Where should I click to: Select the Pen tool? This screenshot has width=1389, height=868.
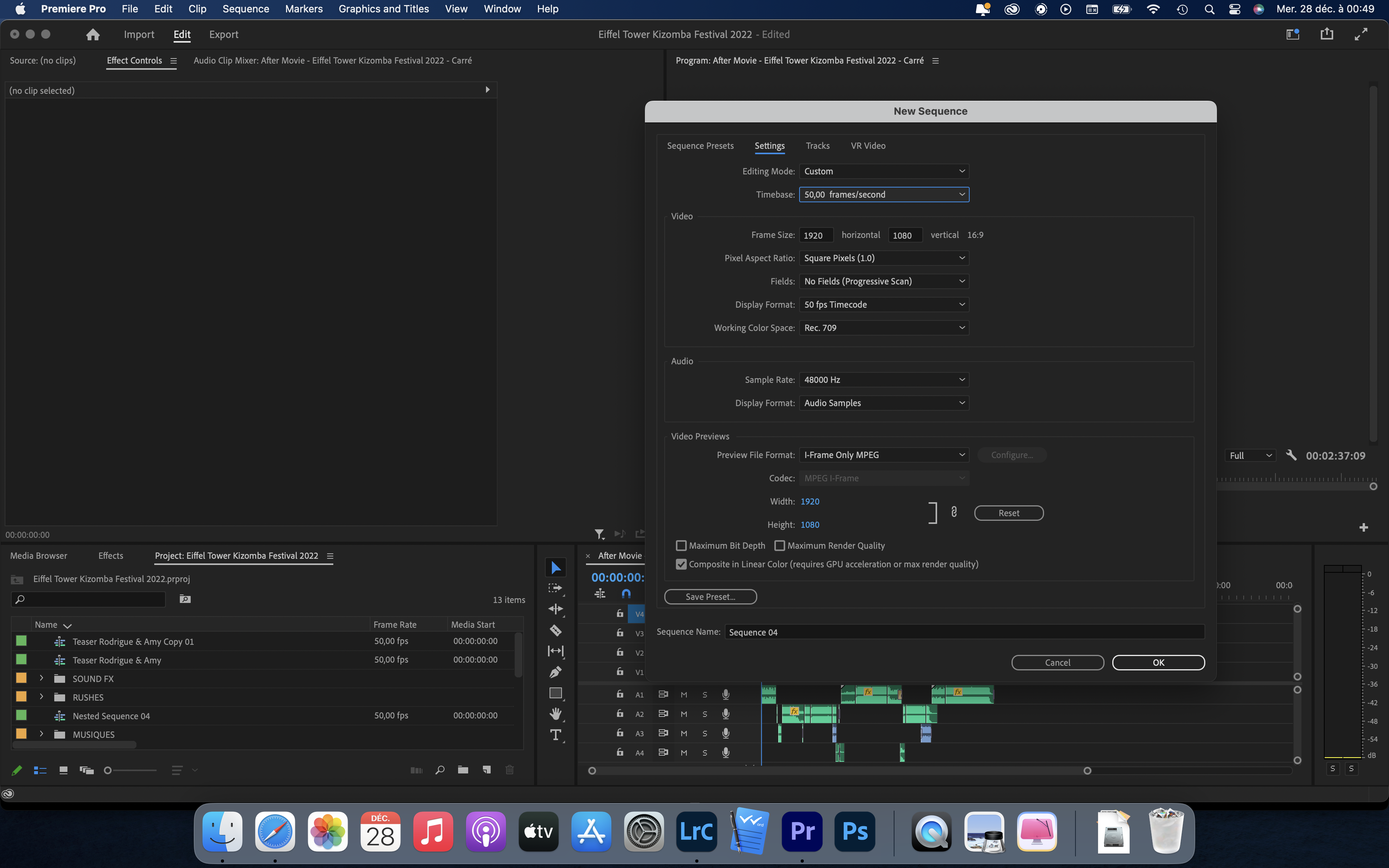555,672
